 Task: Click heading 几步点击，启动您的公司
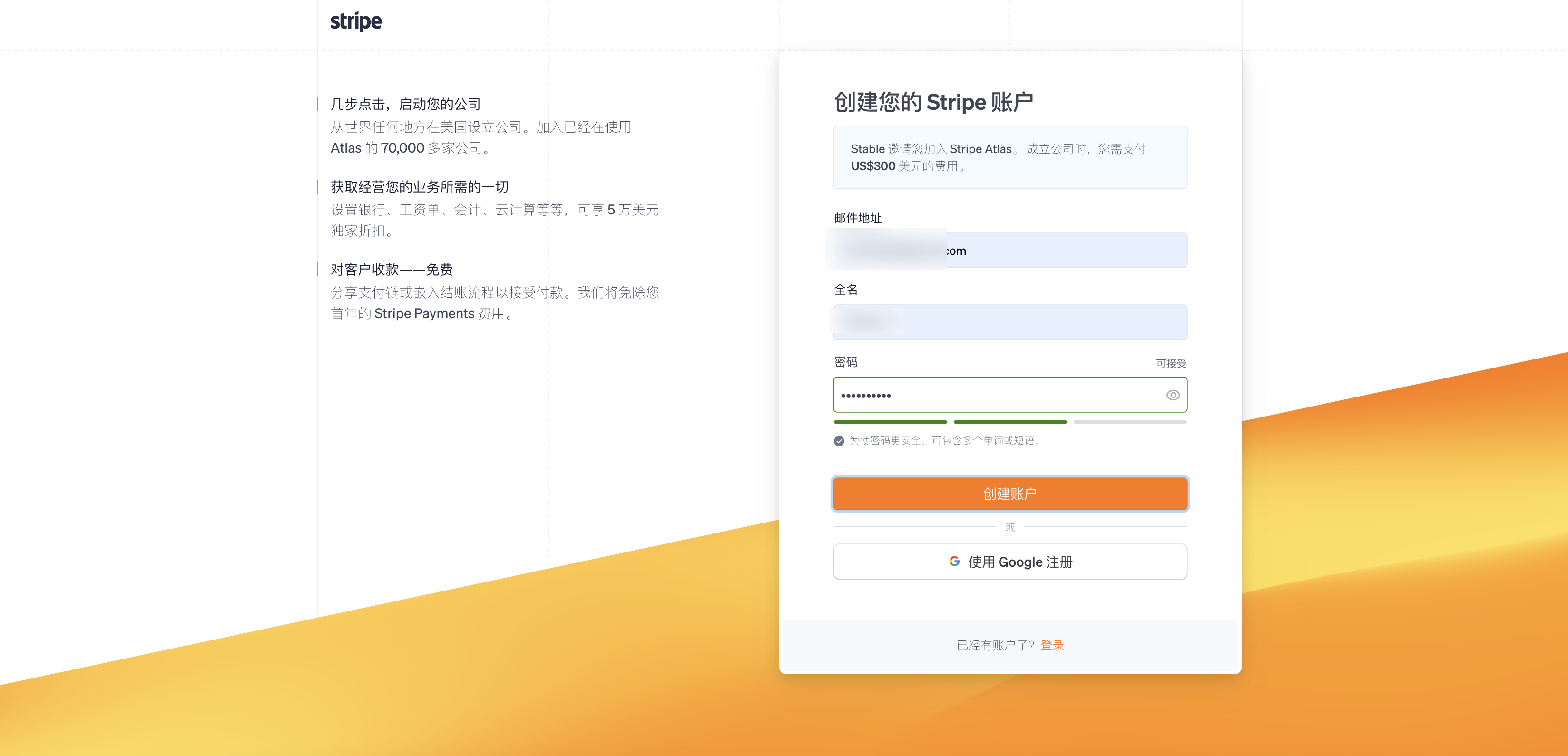click(405, 104)
